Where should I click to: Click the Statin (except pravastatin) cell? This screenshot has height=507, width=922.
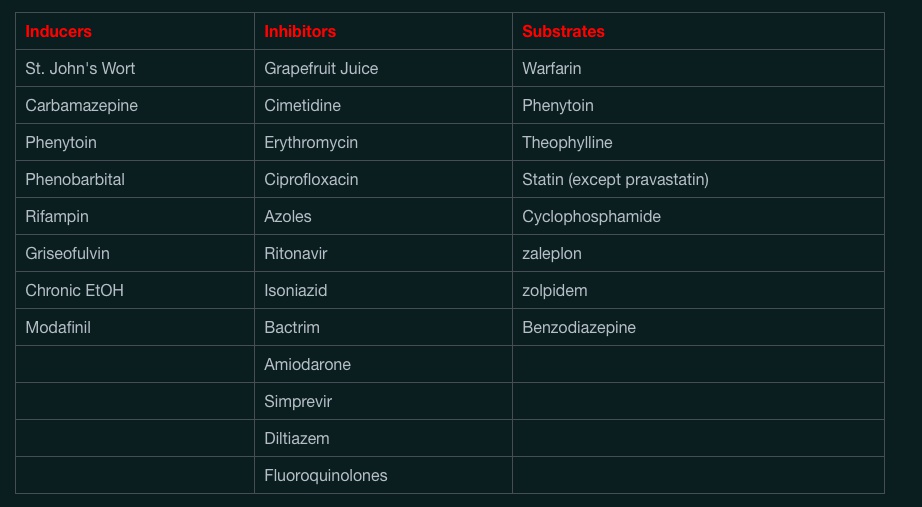615,179
